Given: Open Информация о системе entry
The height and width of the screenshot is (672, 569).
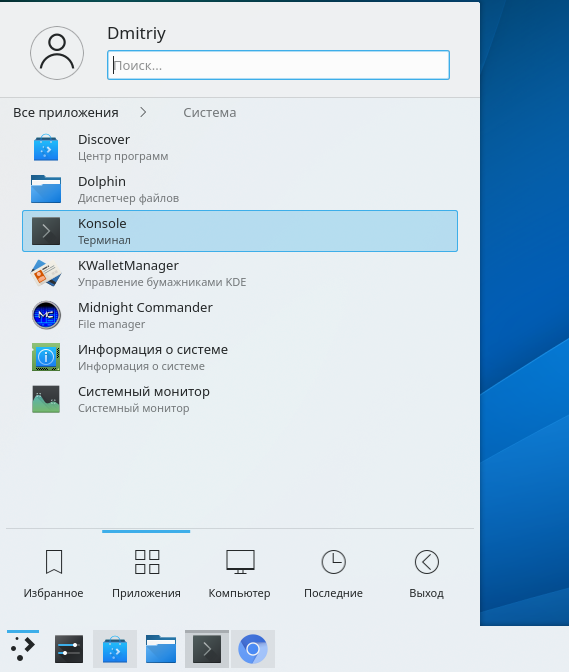Looking at the screenshot, I should click(240, 357).
